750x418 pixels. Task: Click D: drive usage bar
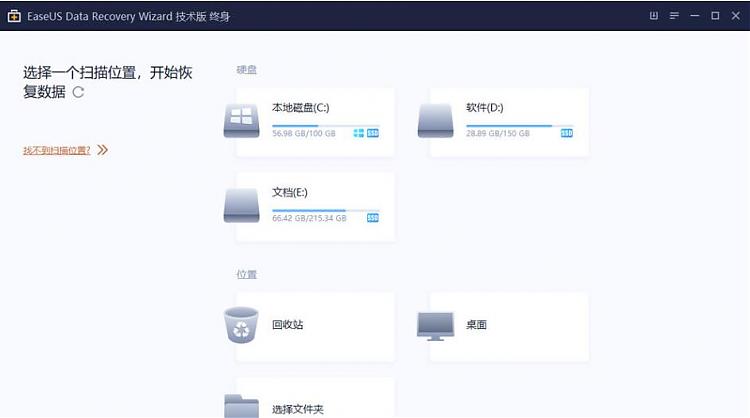coord(519,126)
